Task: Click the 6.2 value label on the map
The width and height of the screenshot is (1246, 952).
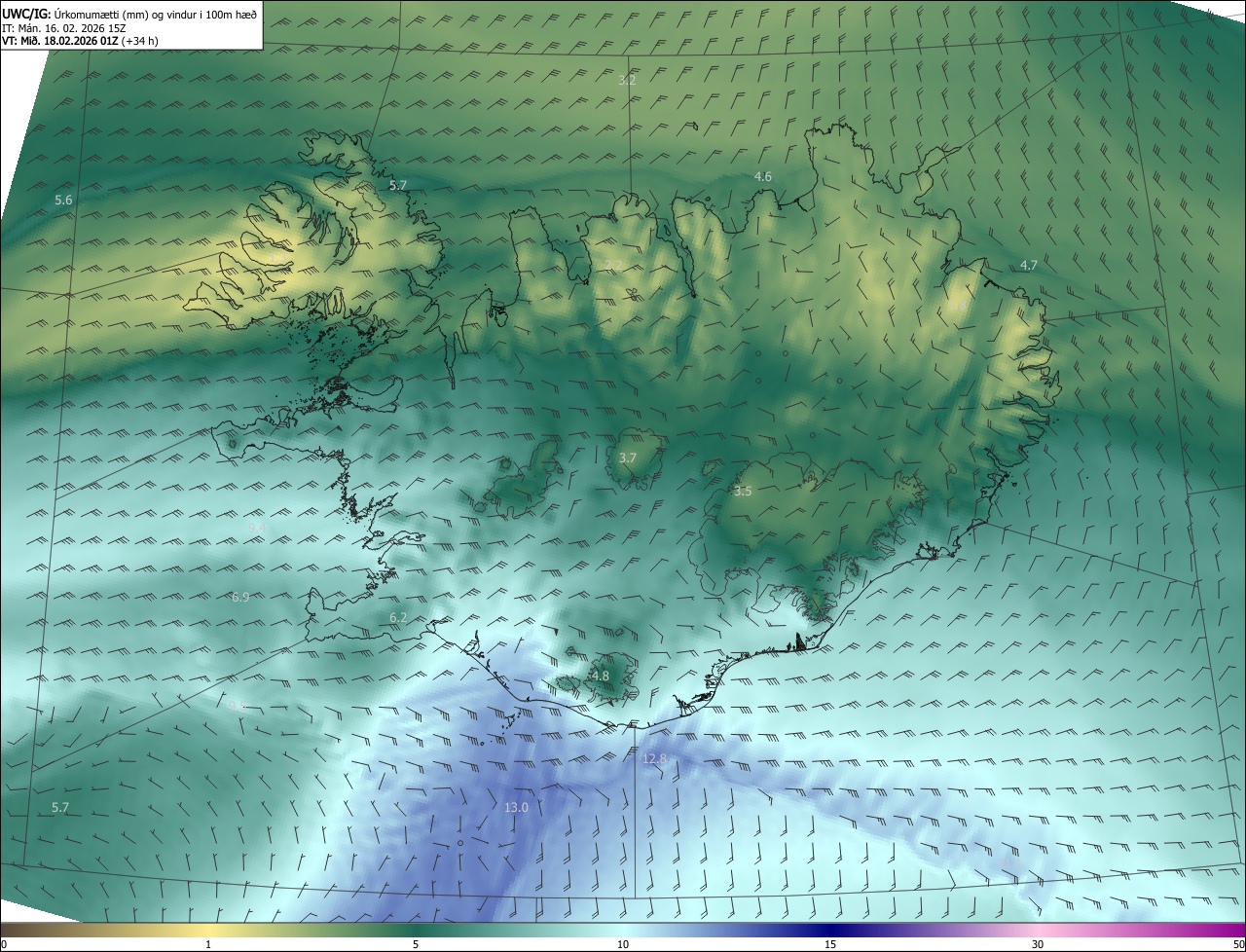Action: [x=398, y=617]
